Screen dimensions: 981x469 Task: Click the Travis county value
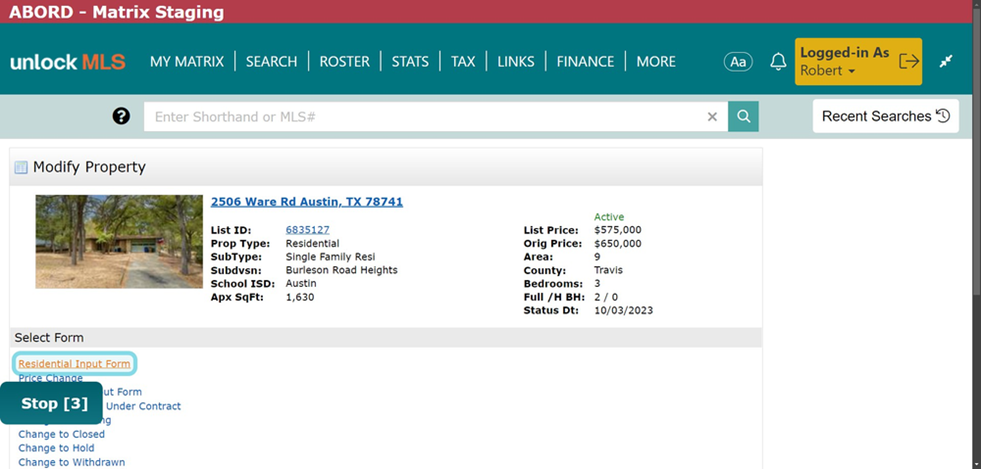click(608, 270)
